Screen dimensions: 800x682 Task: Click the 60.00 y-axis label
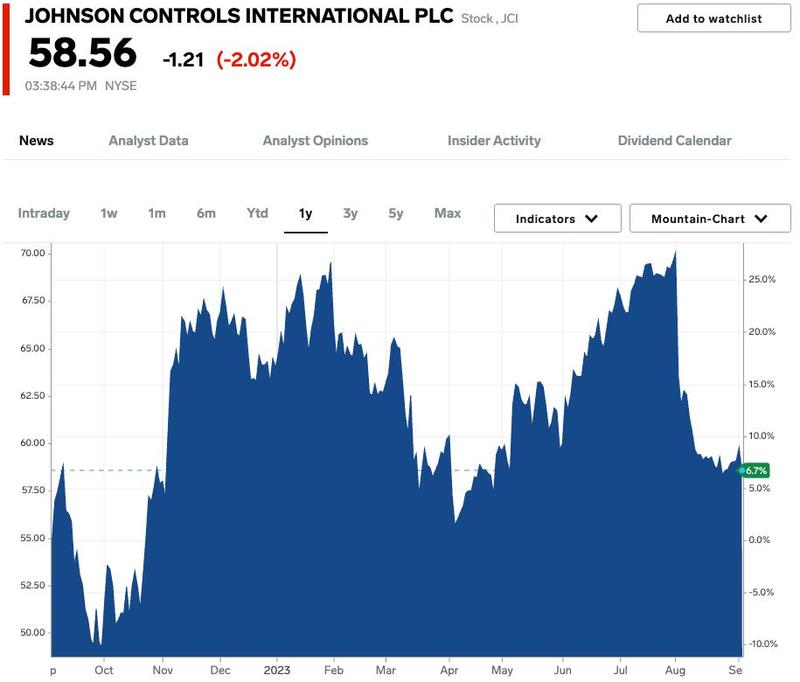pos(33,443)
